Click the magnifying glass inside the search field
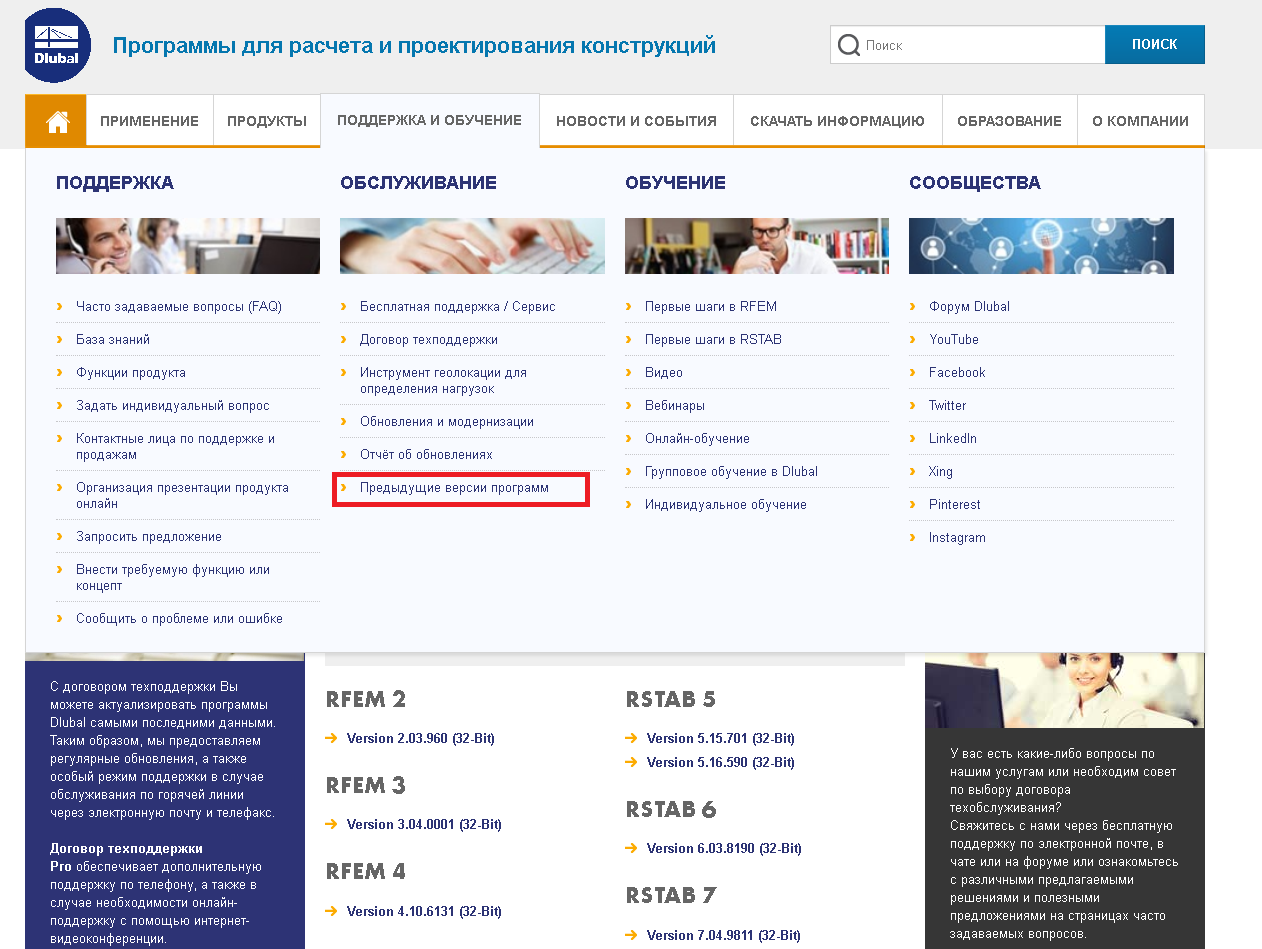Viewport: 1262px width, 949px height. [x=849, y=44]
